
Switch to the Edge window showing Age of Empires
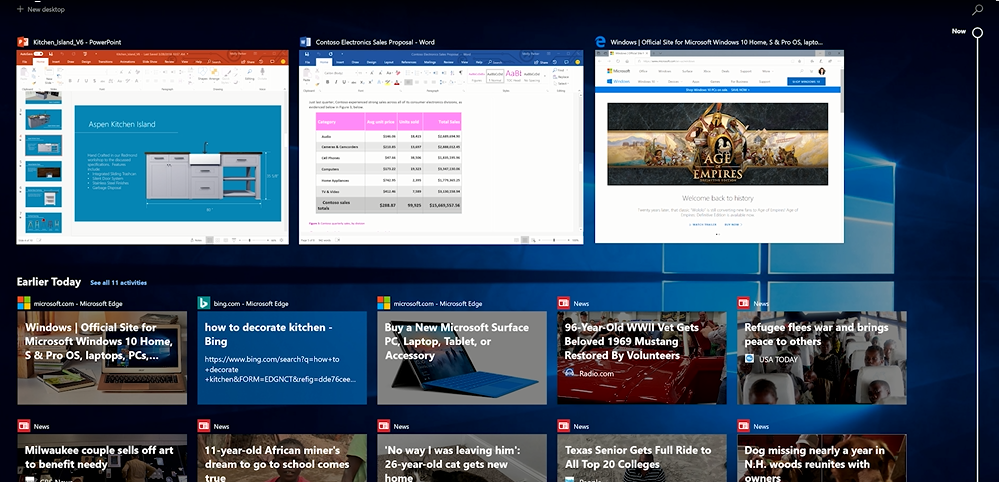719,146
